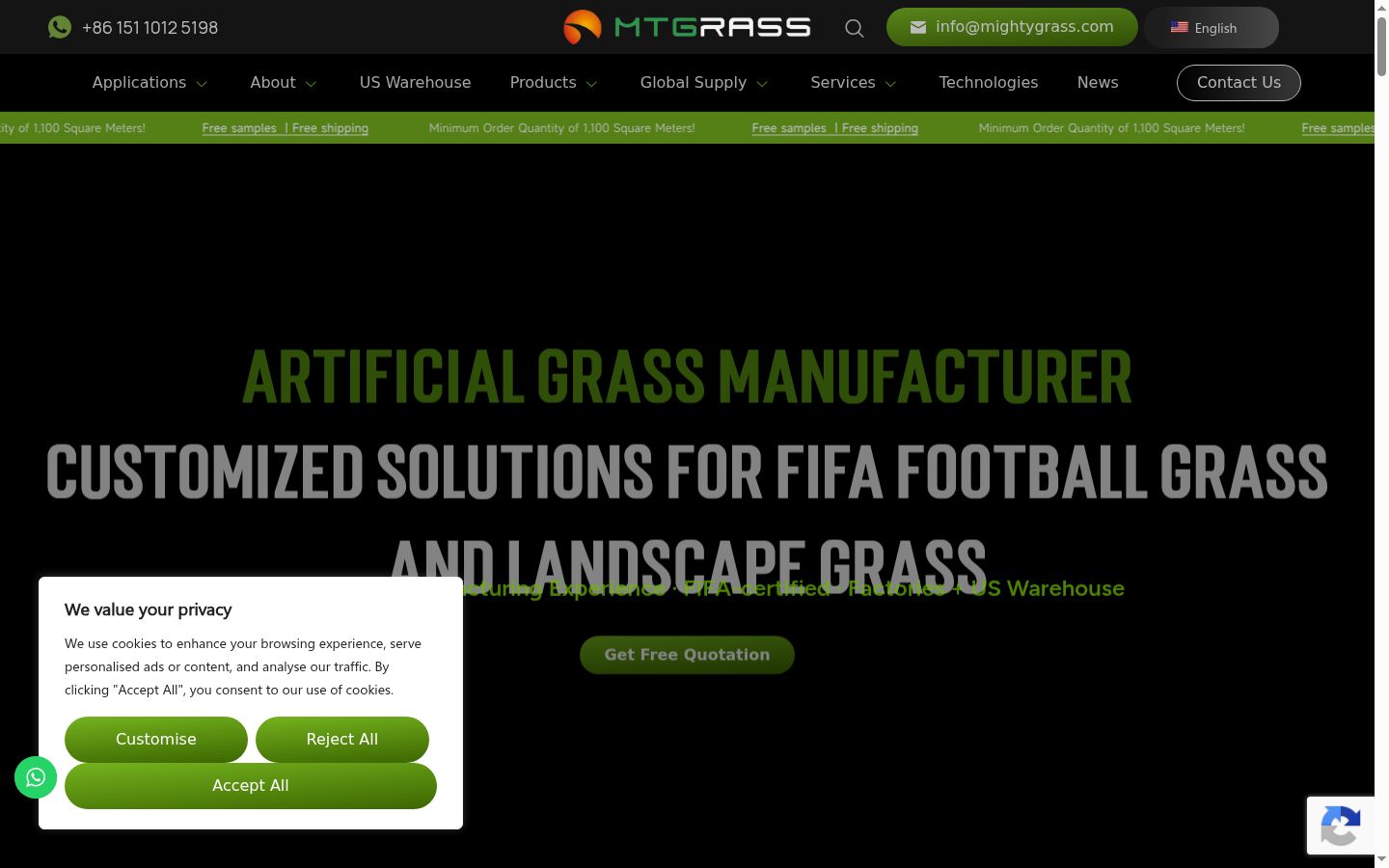Click the Global Supply menu label
The image size is (1389, 868).
coord(694,83)
